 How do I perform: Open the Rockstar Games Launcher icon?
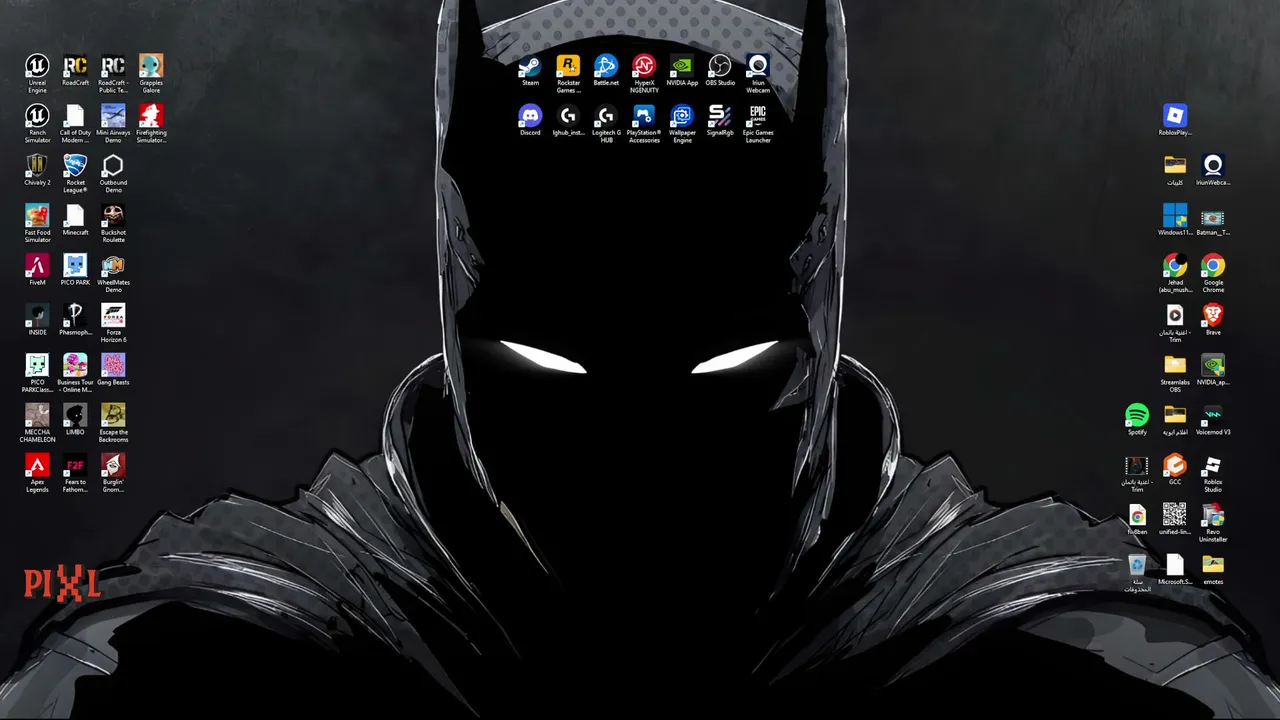(x=568, y=73)
